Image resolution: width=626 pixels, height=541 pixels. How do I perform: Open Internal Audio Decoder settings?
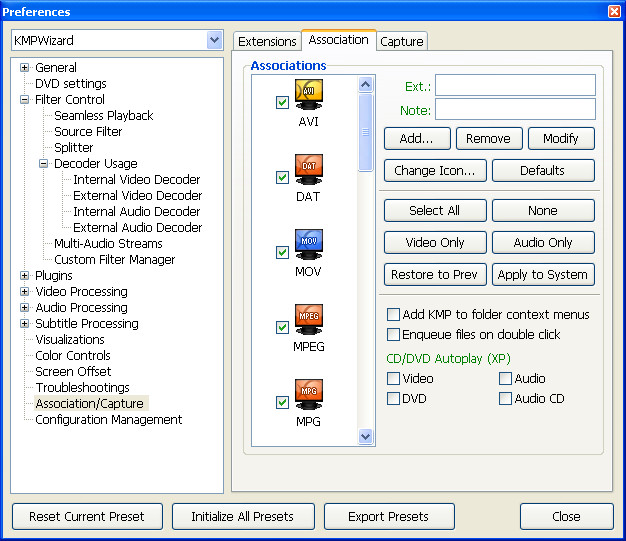pyautogui.click(x=137, y=211)
